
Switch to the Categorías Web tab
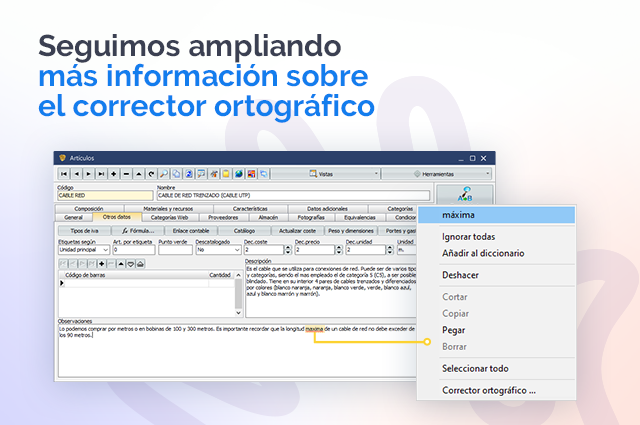(x=169, y=217)
